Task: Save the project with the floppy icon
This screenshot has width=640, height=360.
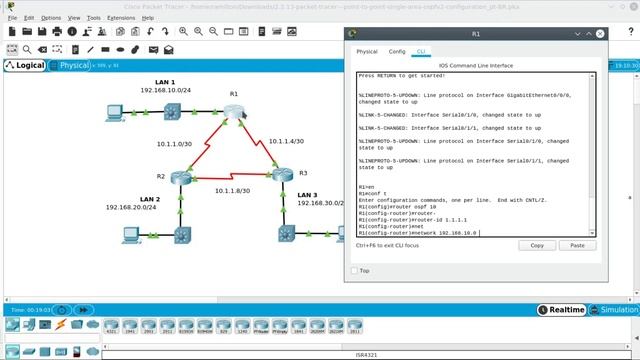Action: click(x=42, y=31)
